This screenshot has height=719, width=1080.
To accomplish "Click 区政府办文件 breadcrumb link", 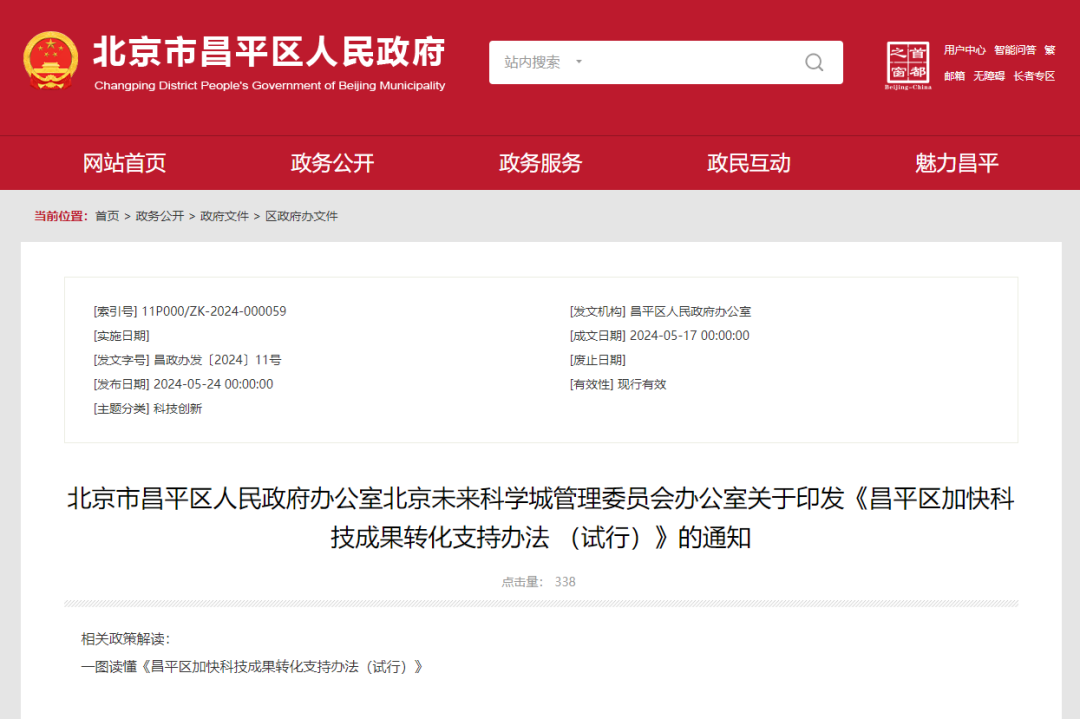I will pyautogui.click(x=301, y=216).
